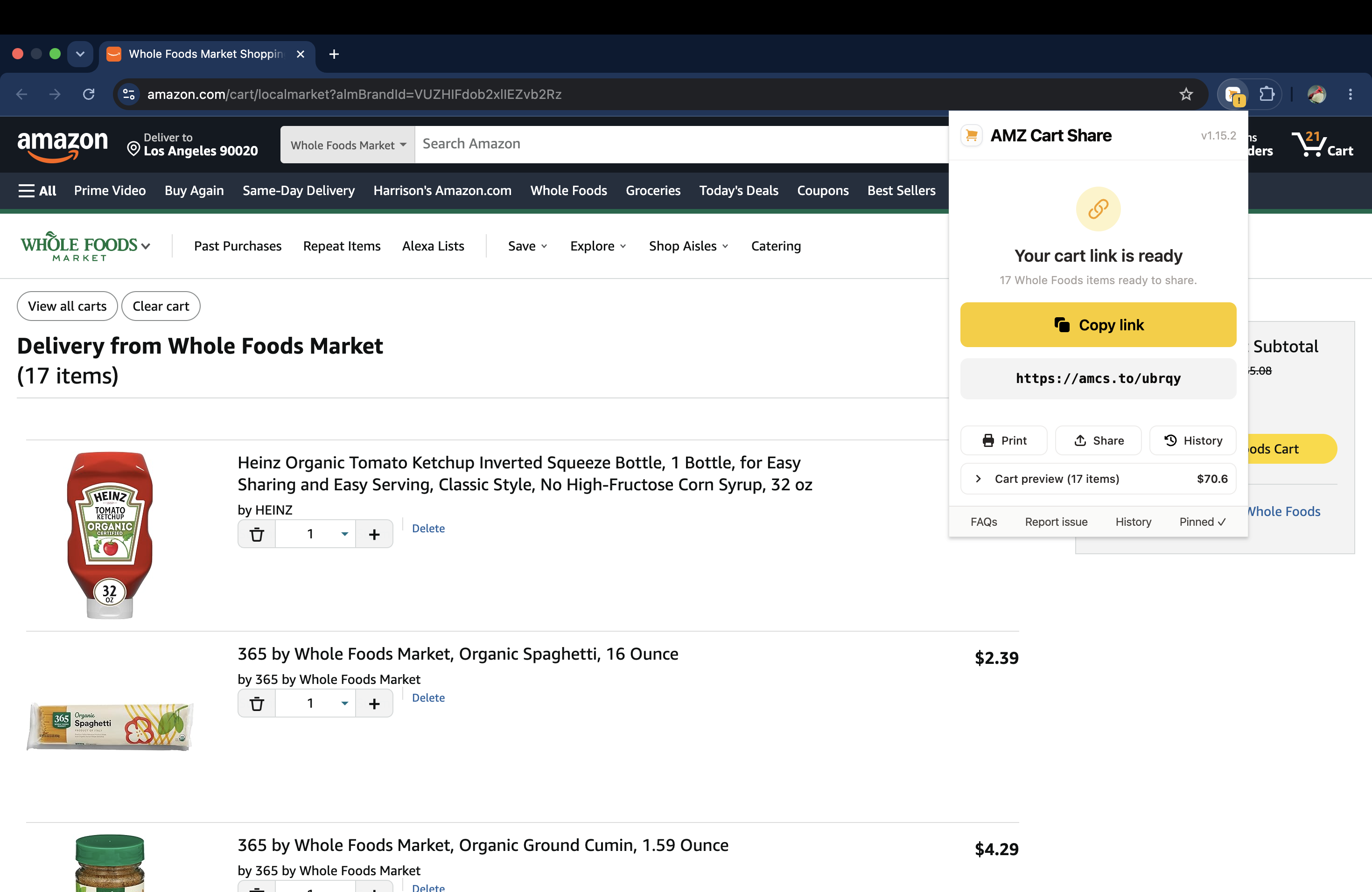Open Harrison's Amazon.com
This screenshot has height=892, width=1372.
coord(442,191)
